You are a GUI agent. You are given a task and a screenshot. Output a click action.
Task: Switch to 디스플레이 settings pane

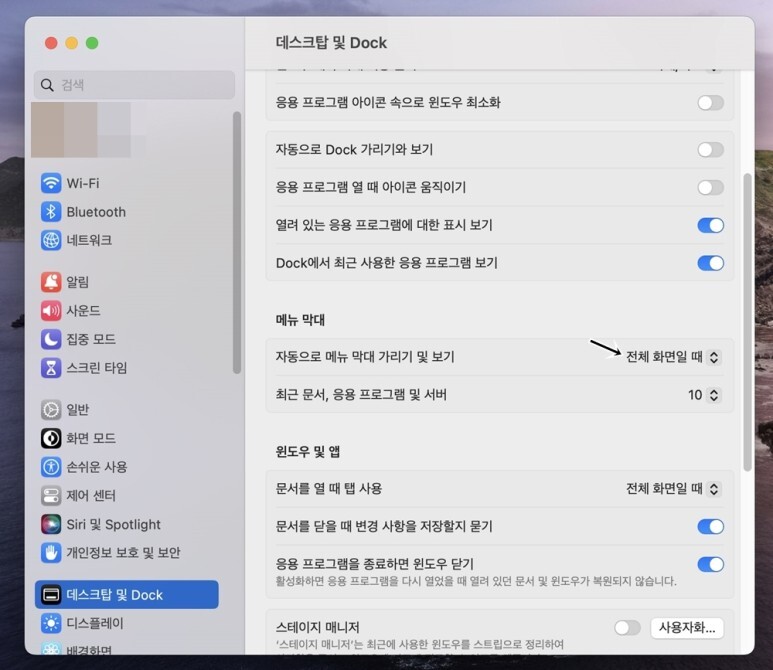95,623
